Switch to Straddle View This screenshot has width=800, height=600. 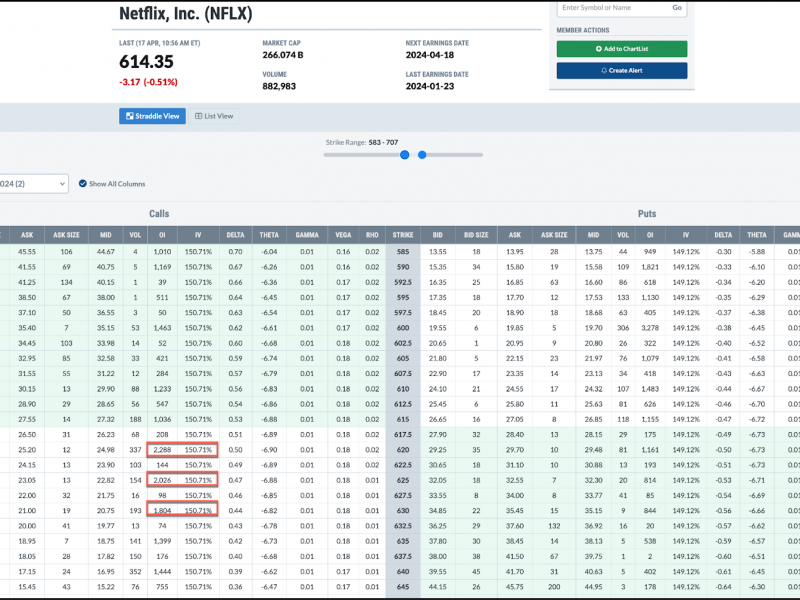tap(153, 116)
